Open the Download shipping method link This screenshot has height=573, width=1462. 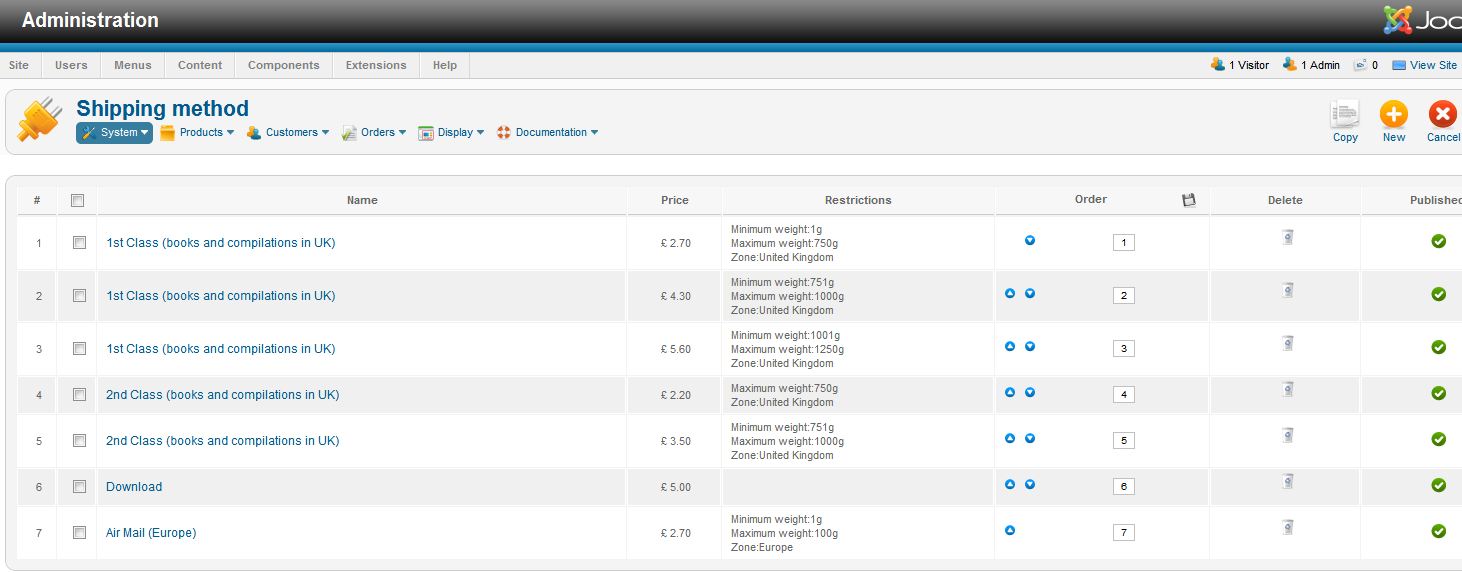tap(134, 487)
